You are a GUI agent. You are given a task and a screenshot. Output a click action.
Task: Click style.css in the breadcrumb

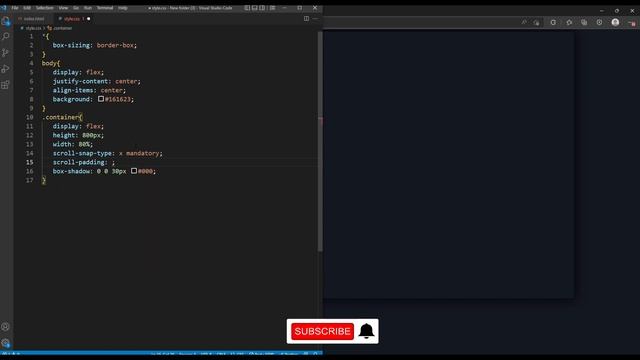(x=33, y=28)
